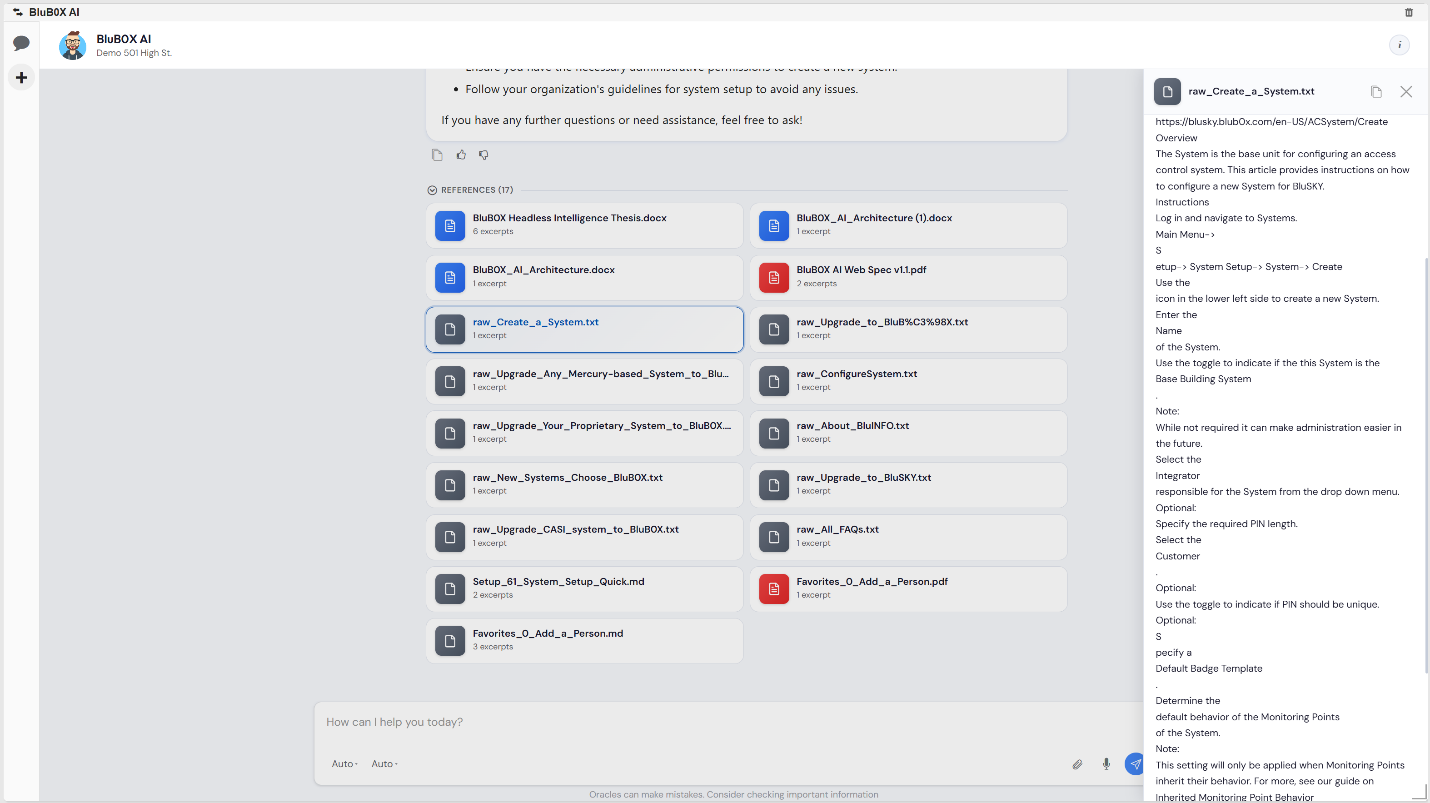Click PDF icon of BluBOX AI Web Spec v1.1.pdf
Screen dimensions: 1430x803
click(x=774, y=277)
